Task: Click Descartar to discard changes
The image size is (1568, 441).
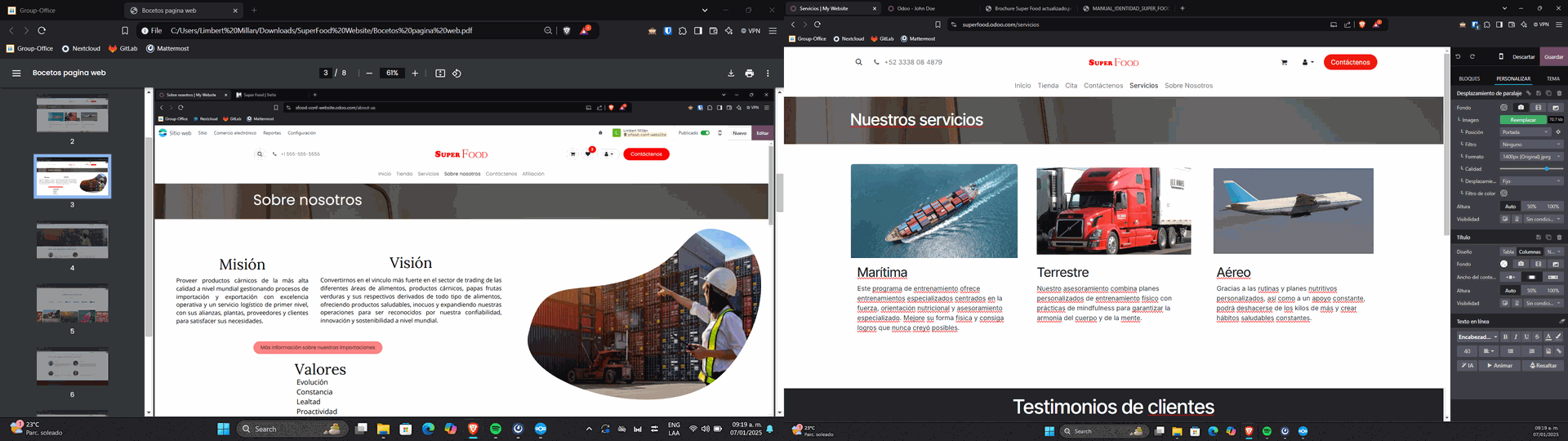Action: point(1523,57)
